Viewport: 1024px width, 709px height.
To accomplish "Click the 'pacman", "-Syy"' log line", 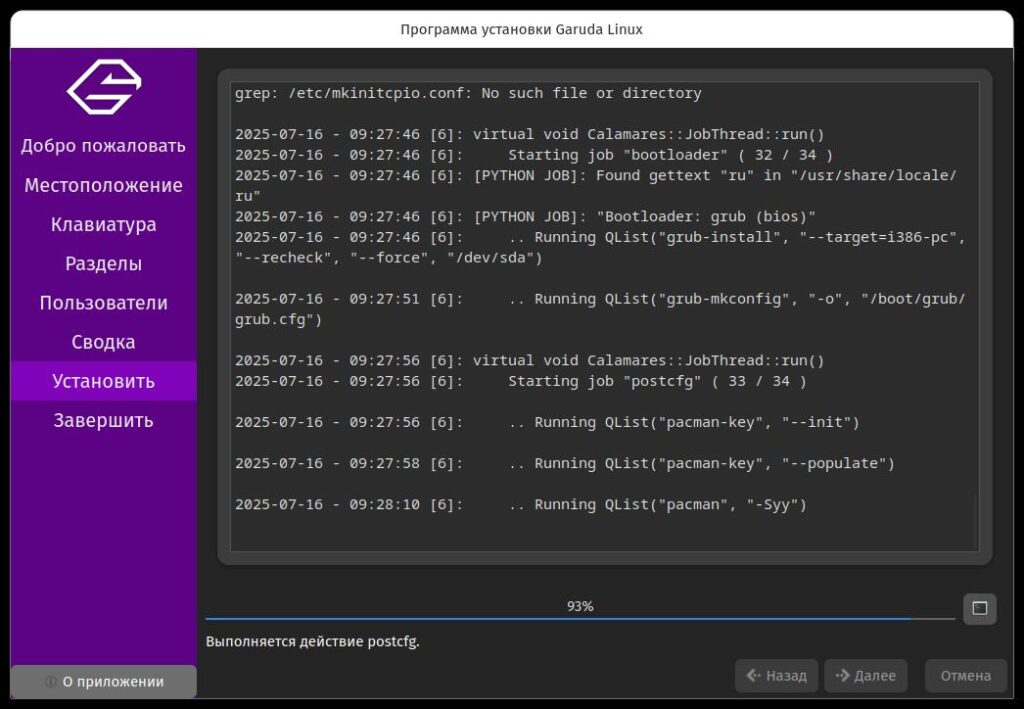I will [x=521, y=505].
